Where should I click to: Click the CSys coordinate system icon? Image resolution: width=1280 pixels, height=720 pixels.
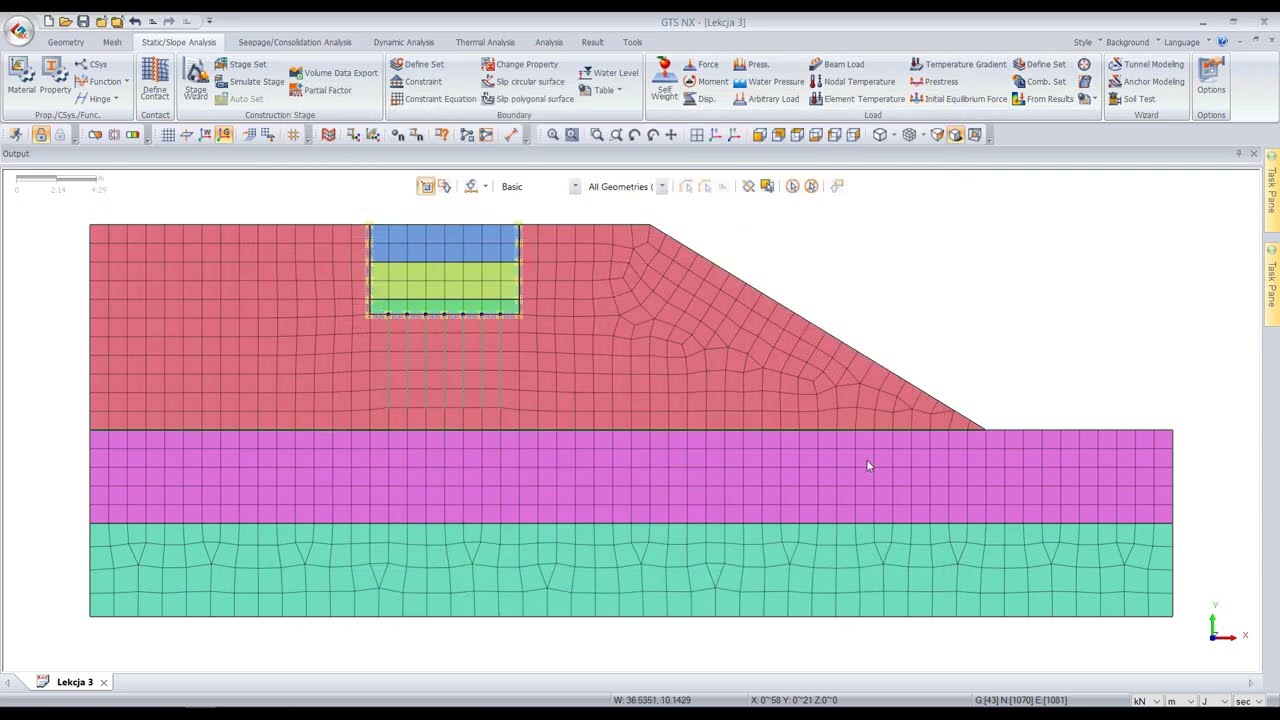click(x=91, y=64)
